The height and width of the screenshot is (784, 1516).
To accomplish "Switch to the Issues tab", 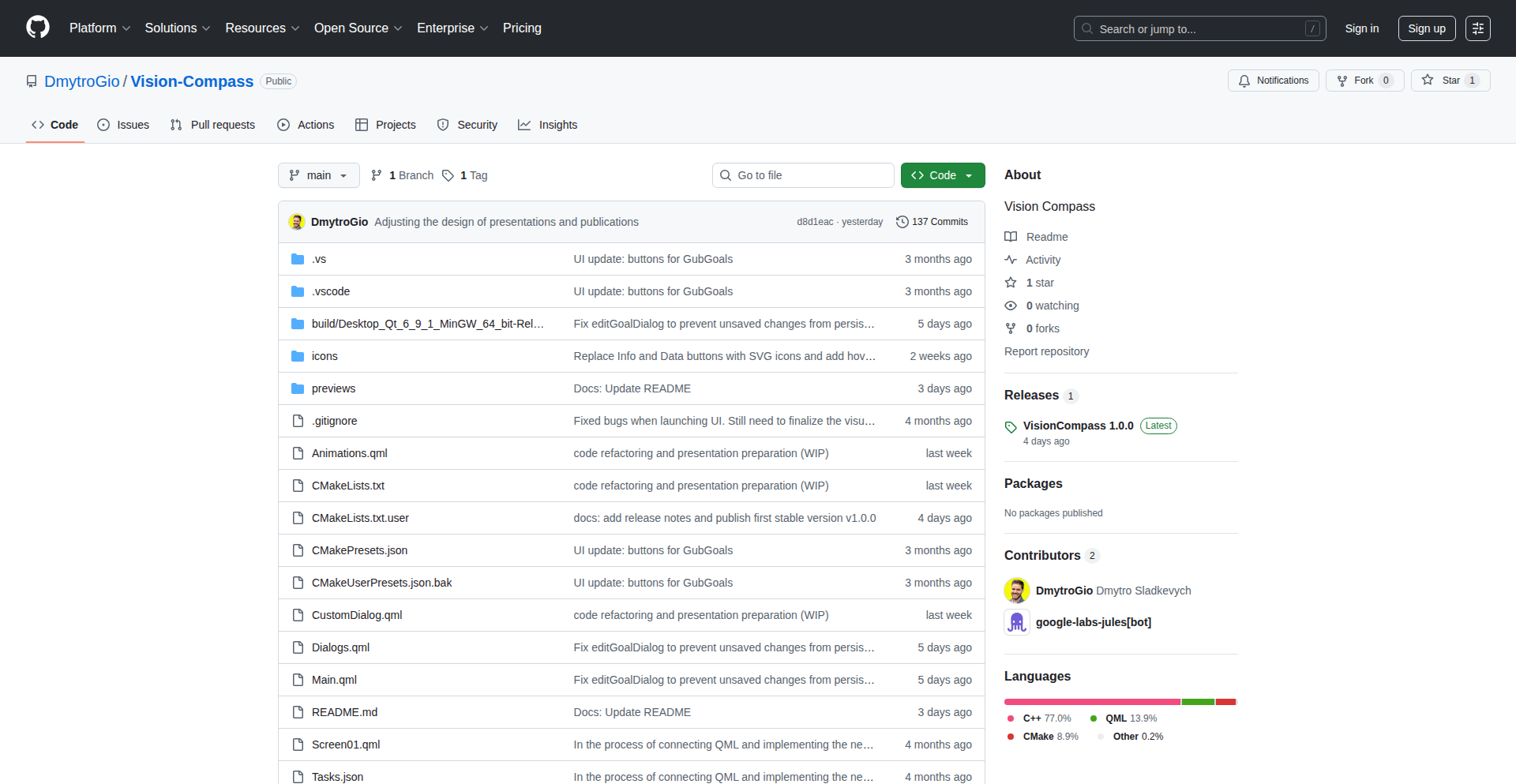I will coord(123,125).
